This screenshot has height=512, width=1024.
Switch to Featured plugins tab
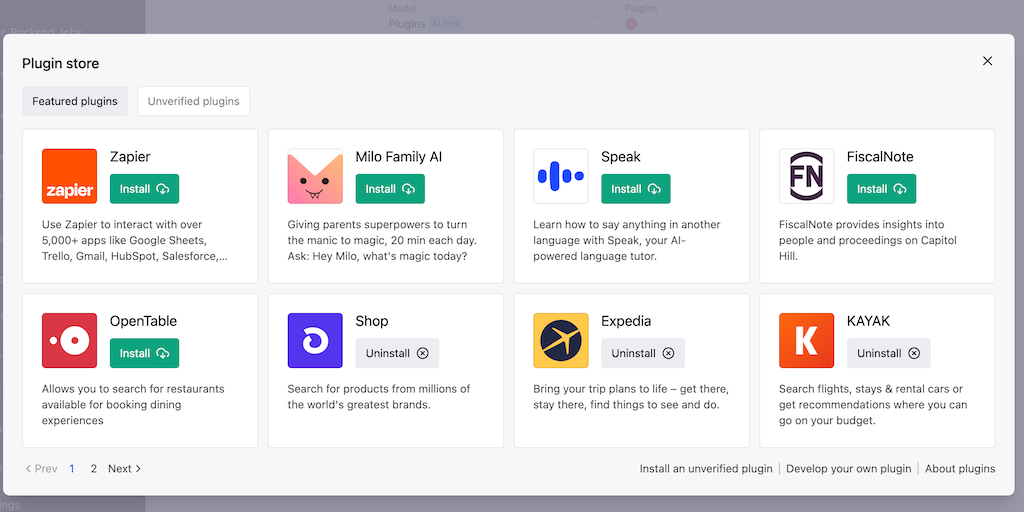[75, 101]
